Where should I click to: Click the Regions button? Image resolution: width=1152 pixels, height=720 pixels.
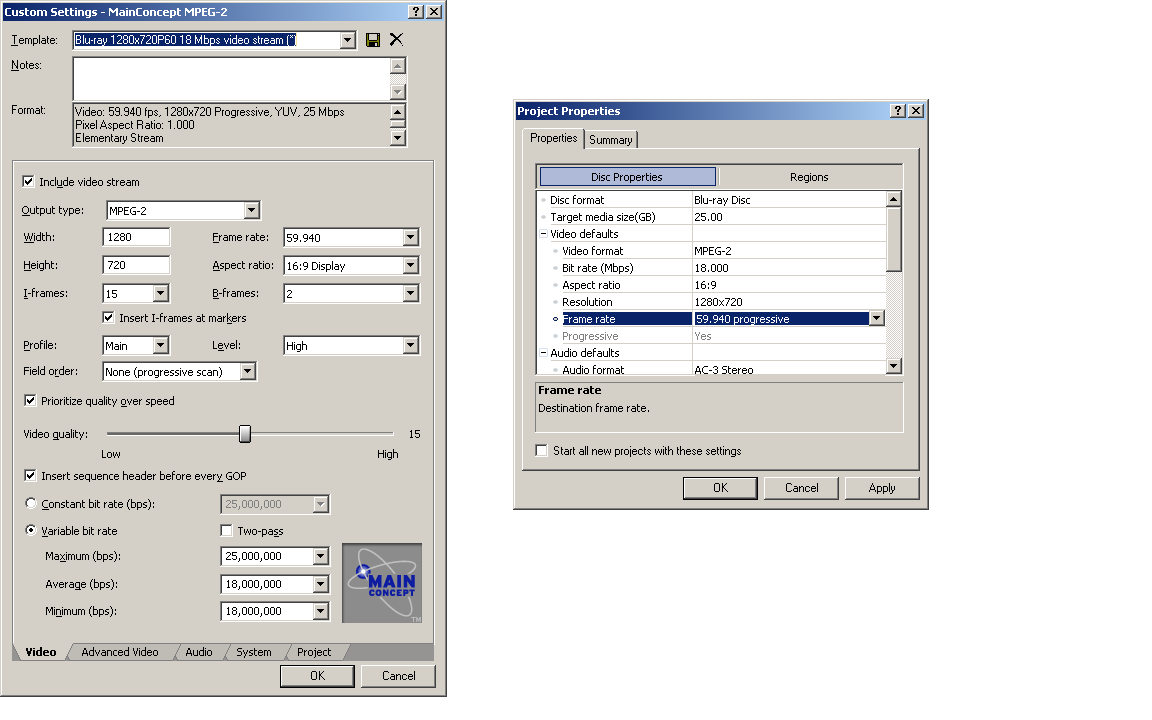809,177
